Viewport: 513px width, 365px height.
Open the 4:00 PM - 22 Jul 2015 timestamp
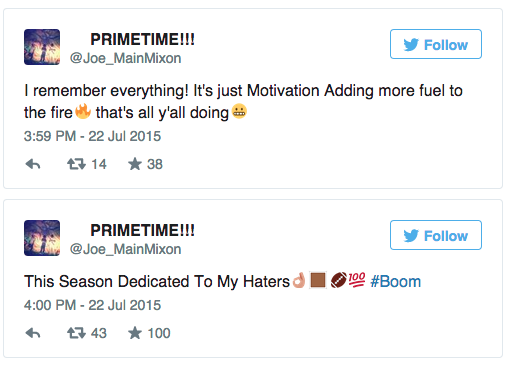point(92,305)
